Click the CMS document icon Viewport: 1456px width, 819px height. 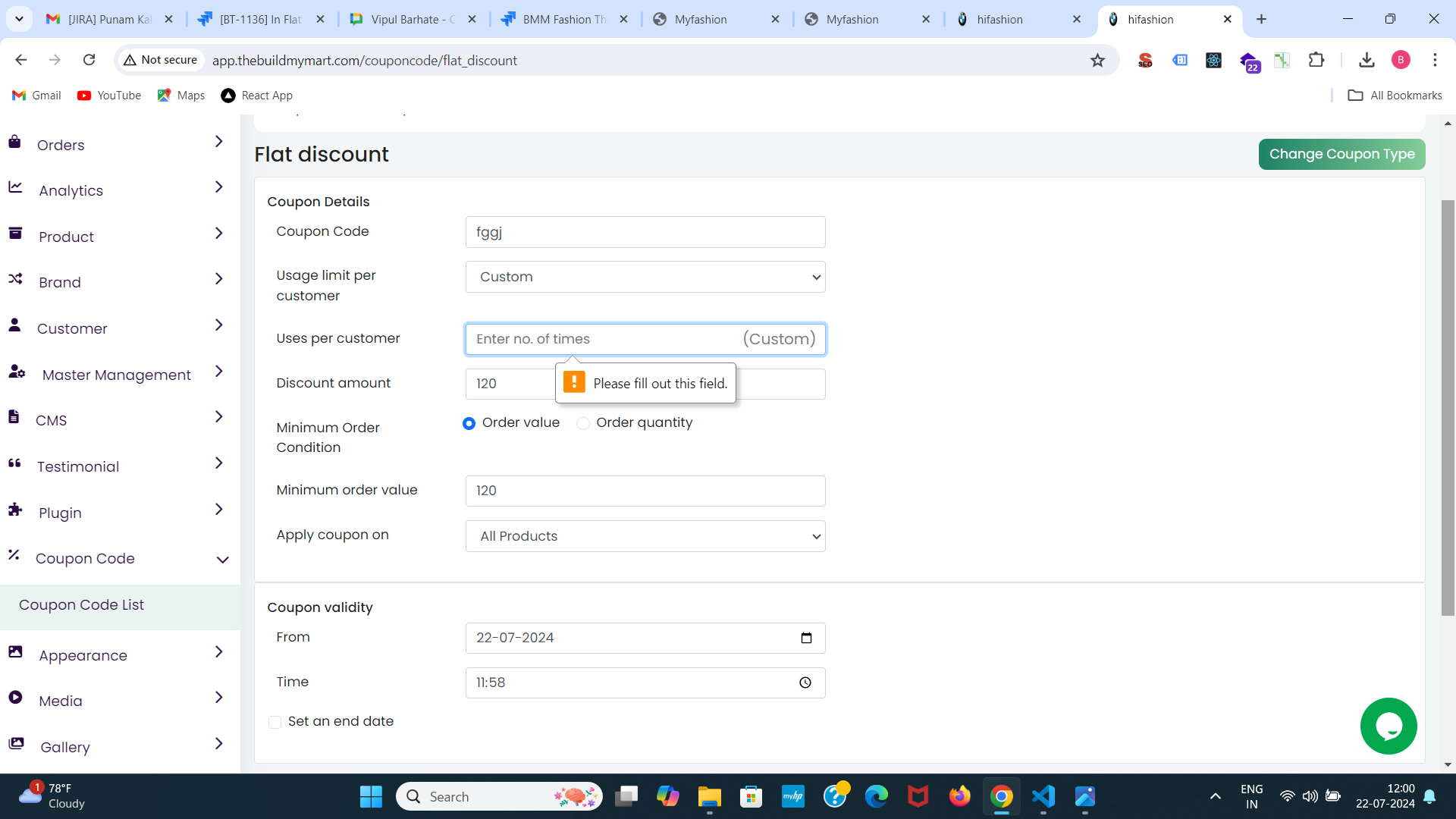14,417
